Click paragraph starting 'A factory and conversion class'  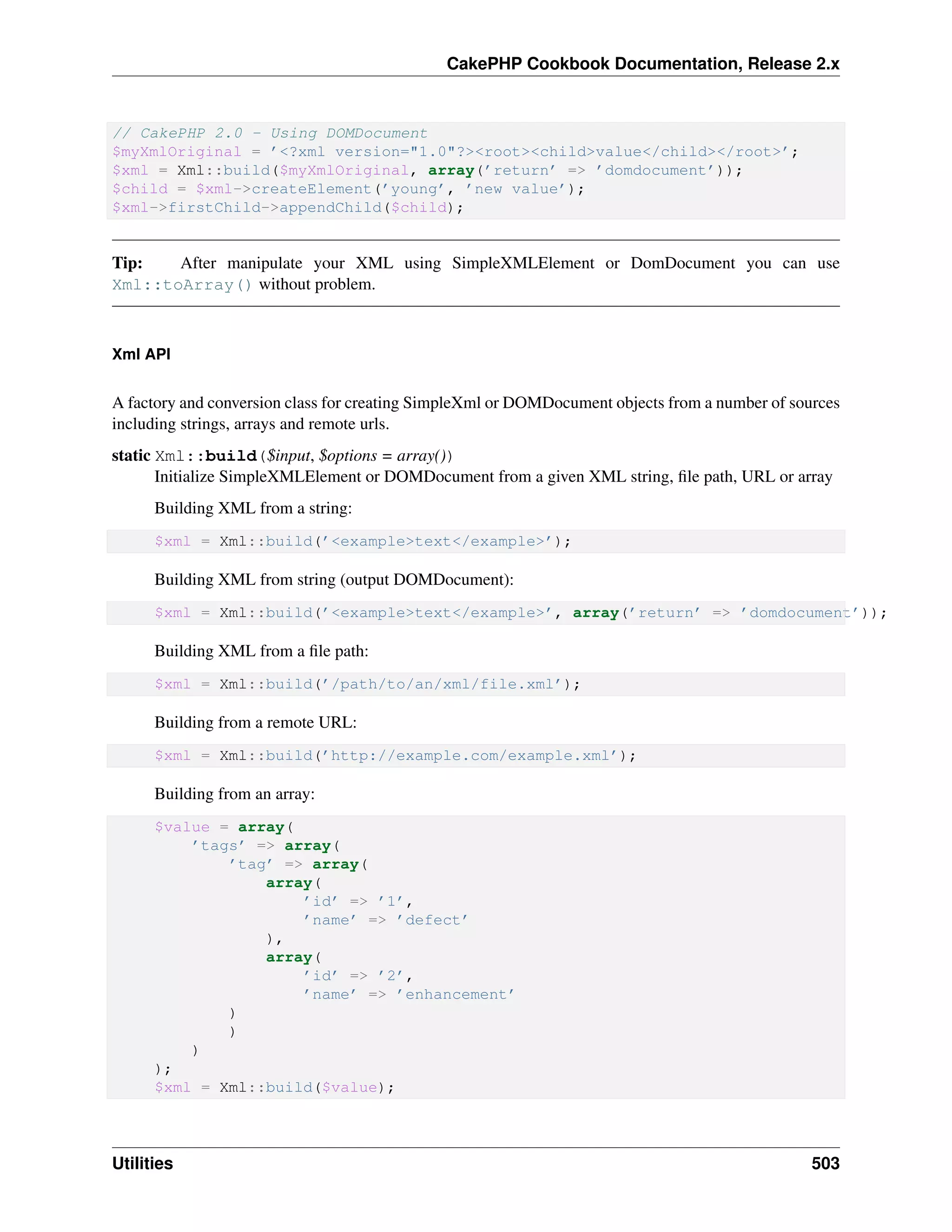[x=476, y=413]
